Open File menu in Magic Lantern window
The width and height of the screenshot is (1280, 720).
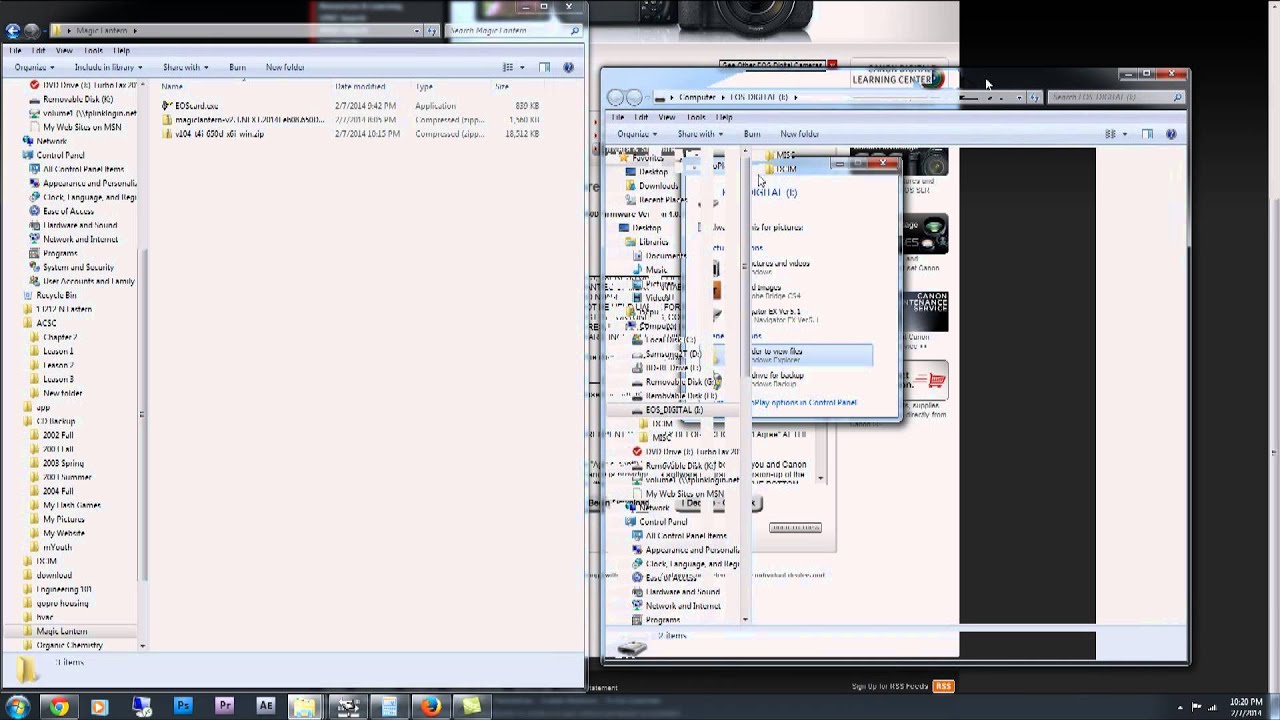point(15,50)
